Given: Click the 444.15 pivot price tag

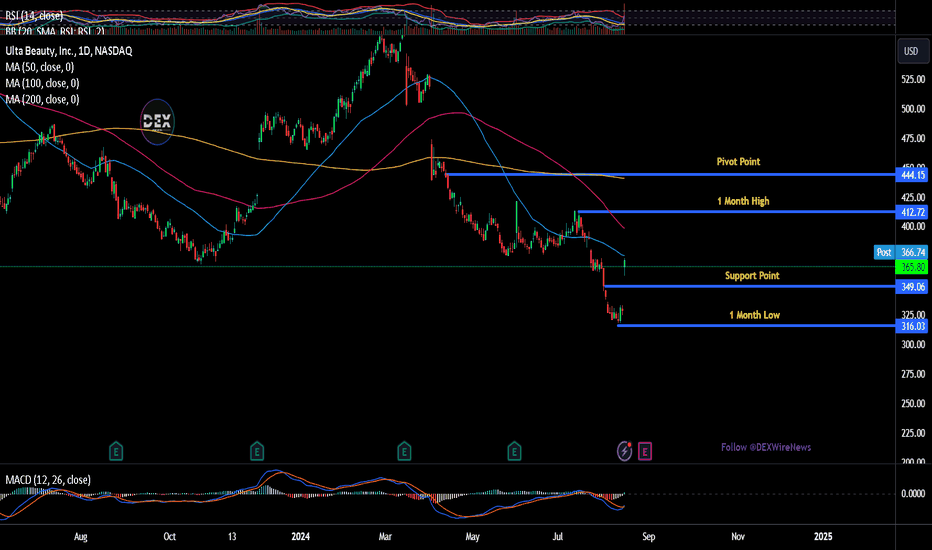Looking at the screenshot, I should click(x=912, y=175).
